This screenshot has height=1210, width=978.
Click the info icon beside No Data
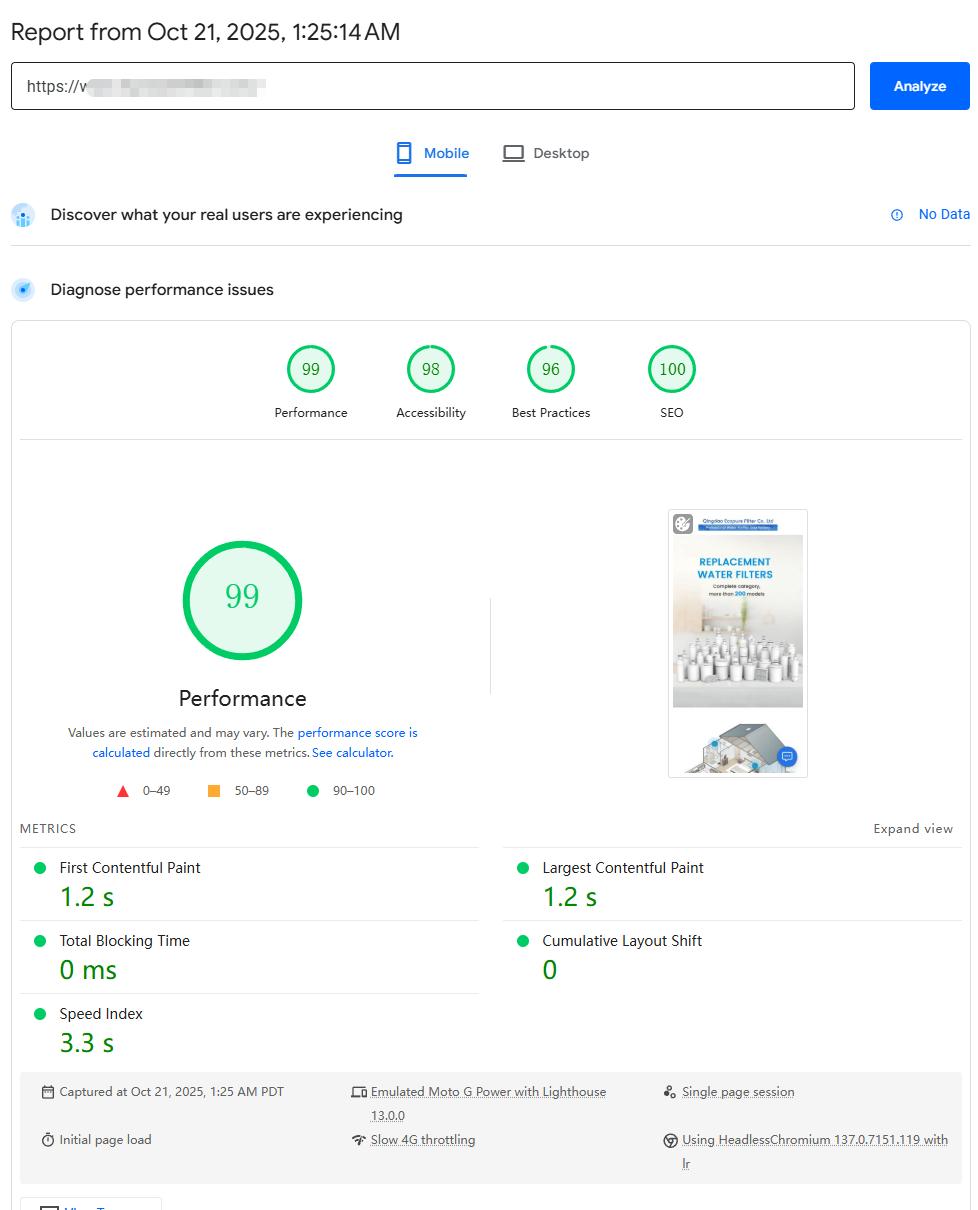point(897,215)
